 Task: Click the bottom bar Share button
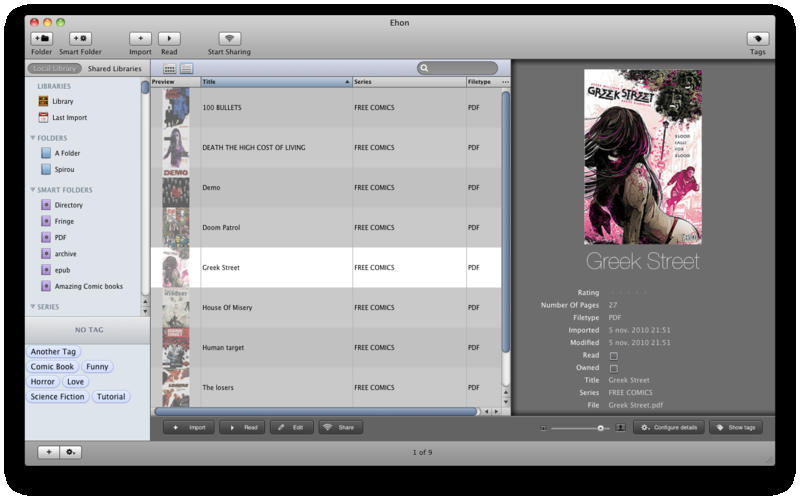pyautogui.click(x=341, y=428)
